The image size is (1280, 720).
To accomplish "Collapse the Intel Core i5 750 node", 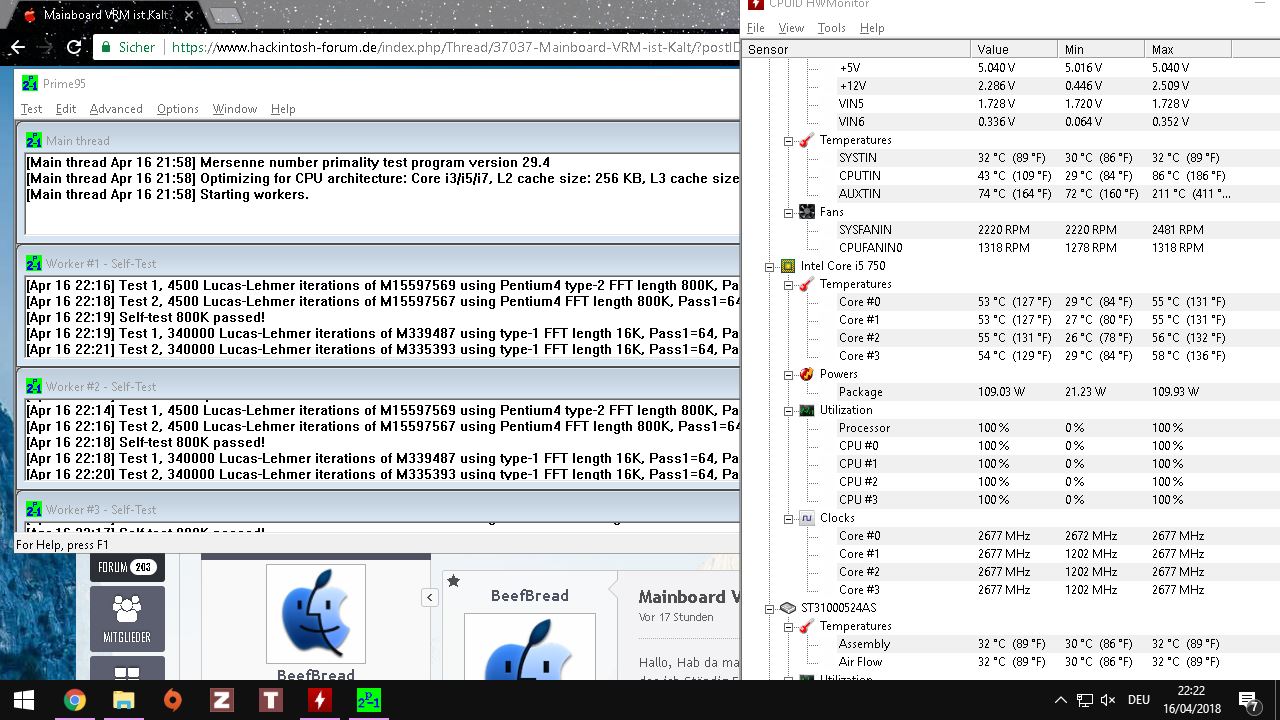I will (770, 267).
